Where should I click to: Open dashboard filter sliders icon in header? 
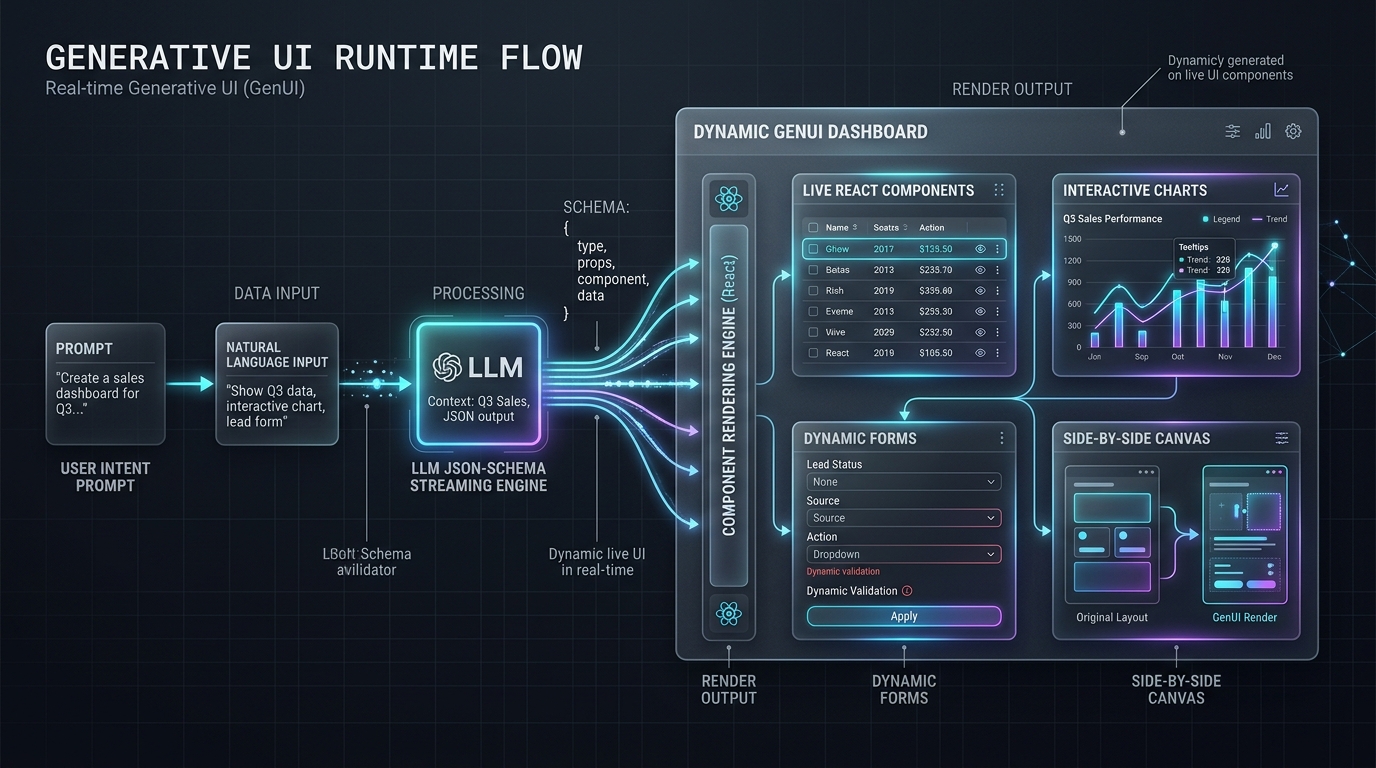pyautogui.click(x=1233, y=131)
